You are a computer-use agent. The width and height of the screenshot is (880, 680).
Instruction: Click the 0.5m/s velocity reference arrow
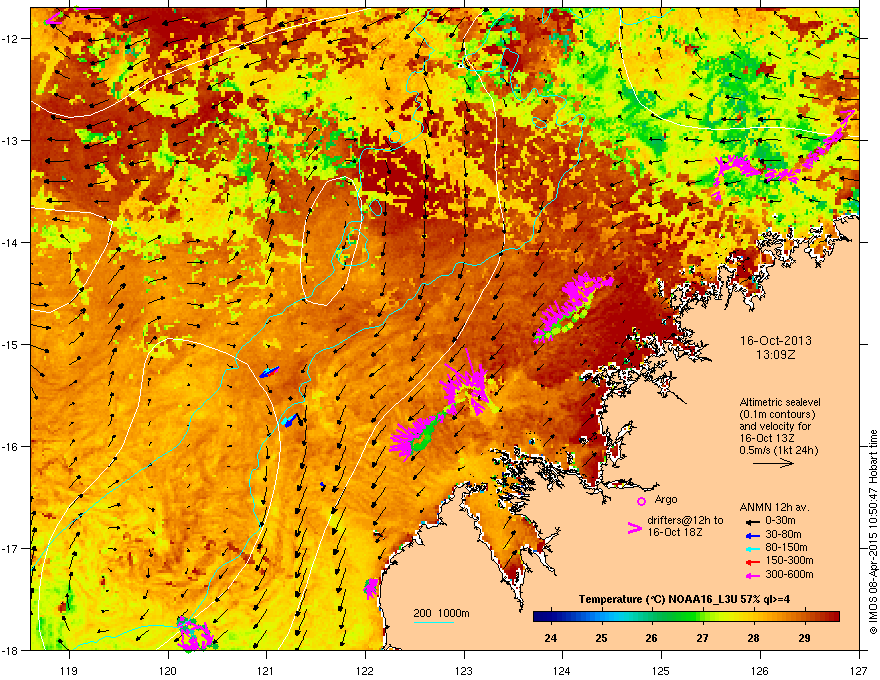click(x=773, y=463)
